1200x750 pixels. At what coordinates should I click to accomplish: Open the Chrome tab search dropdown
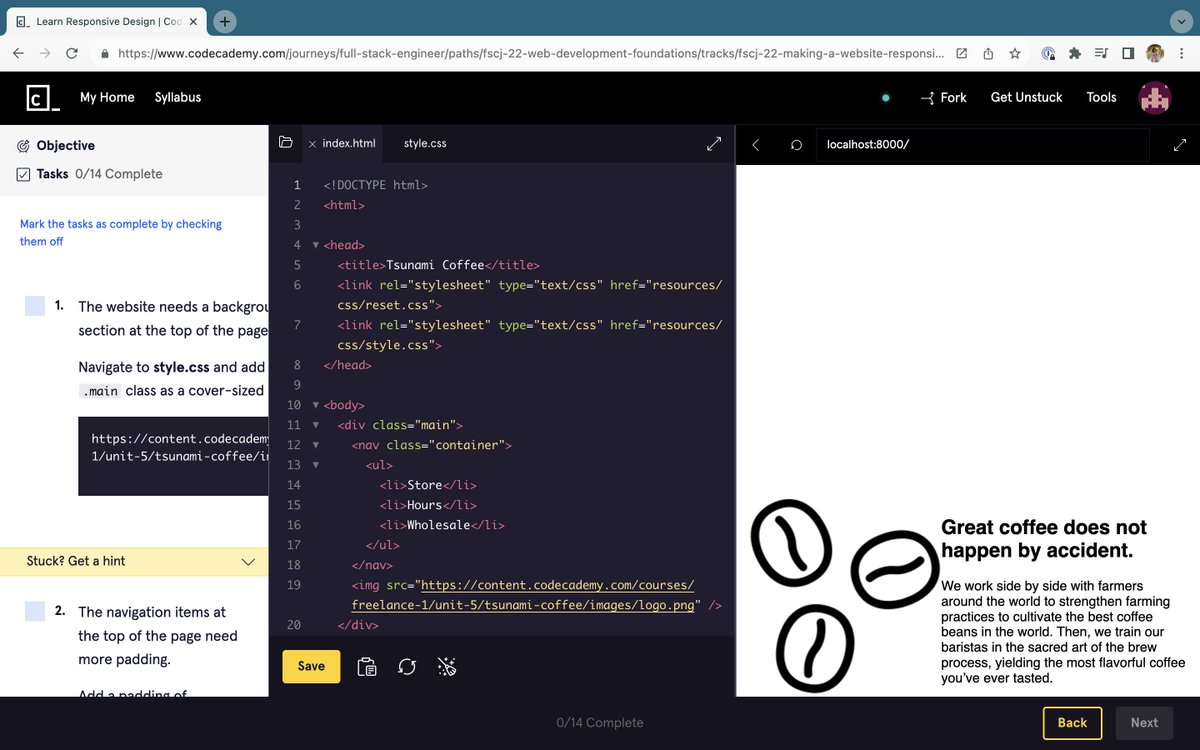coord(1180,20)
